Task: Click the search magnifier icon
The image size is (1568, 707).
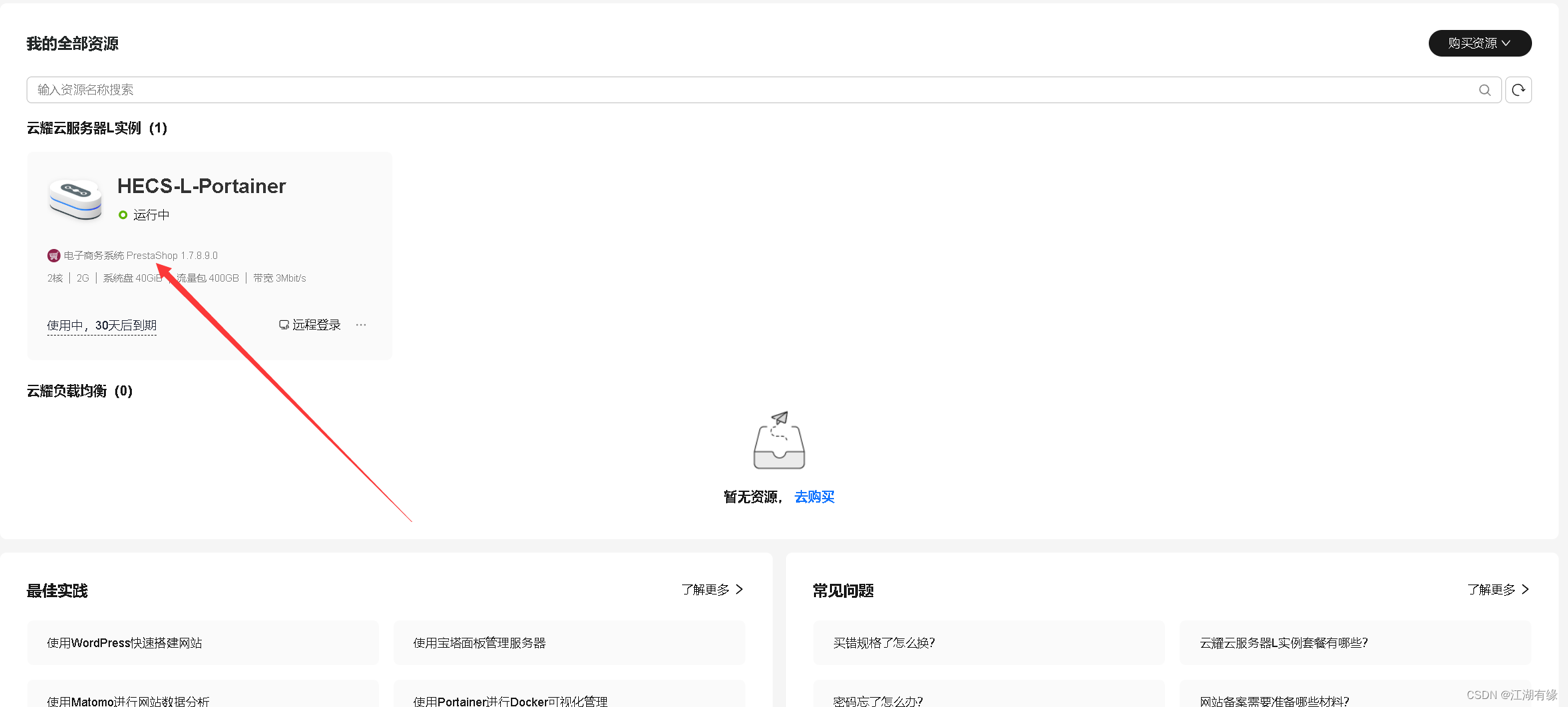Action: tap(1485, 90)
